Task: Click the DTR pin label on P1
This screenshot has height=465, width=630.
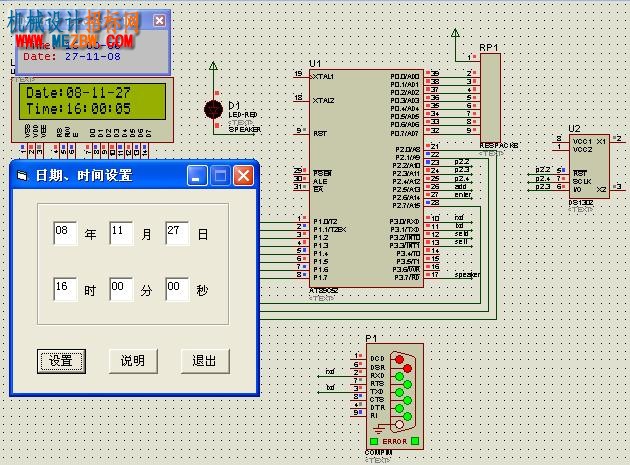Action: click(378, 408)
